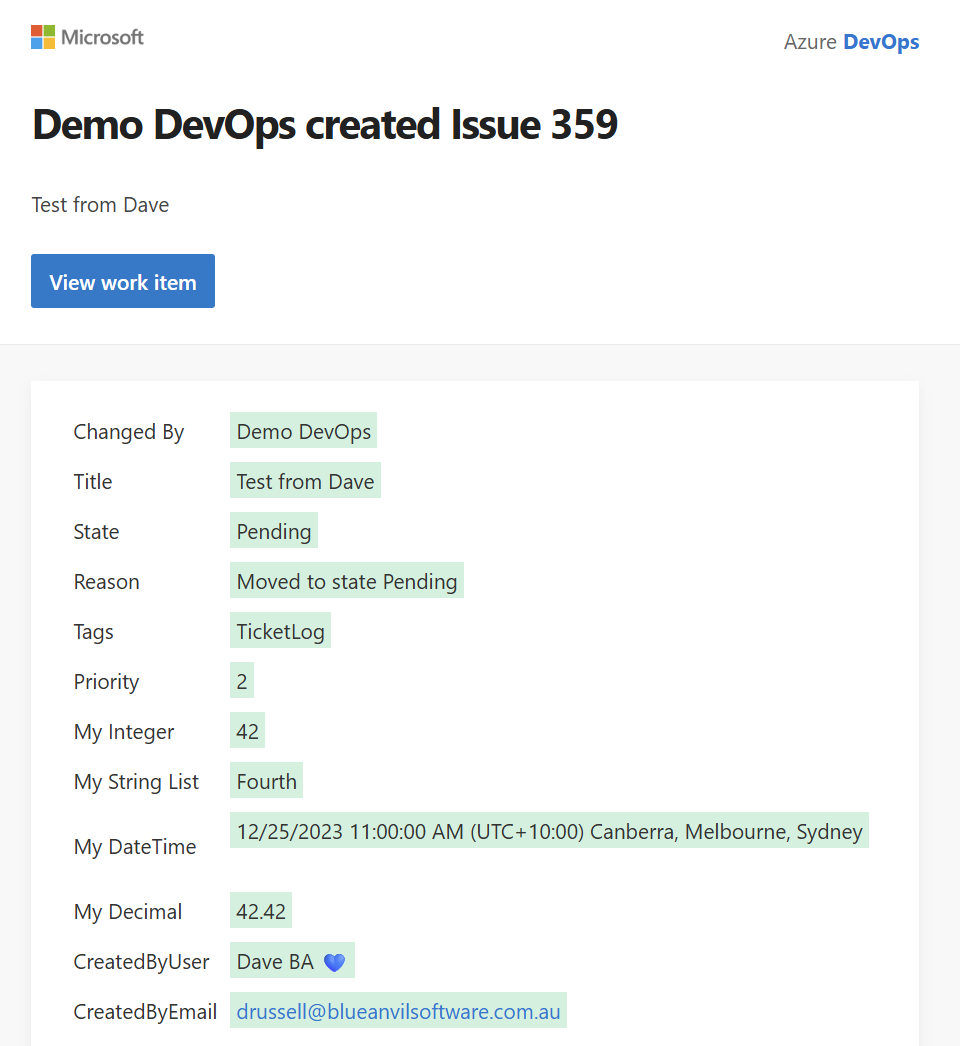Click the My Integer value '42'

[x=247, y=732]
